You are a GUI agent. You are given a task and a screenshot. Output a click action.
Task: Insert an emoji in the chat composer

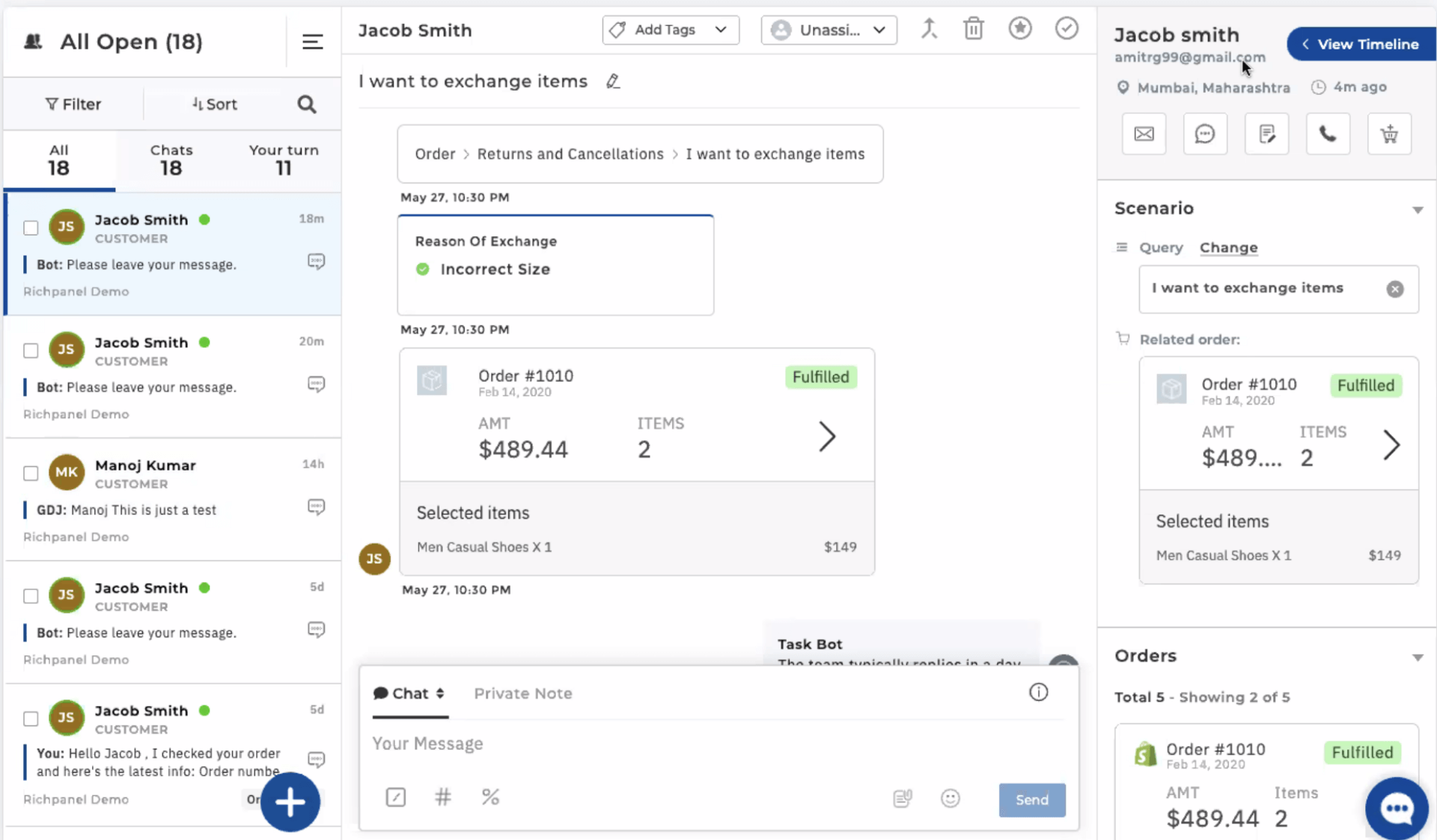(x=950, y=798)
